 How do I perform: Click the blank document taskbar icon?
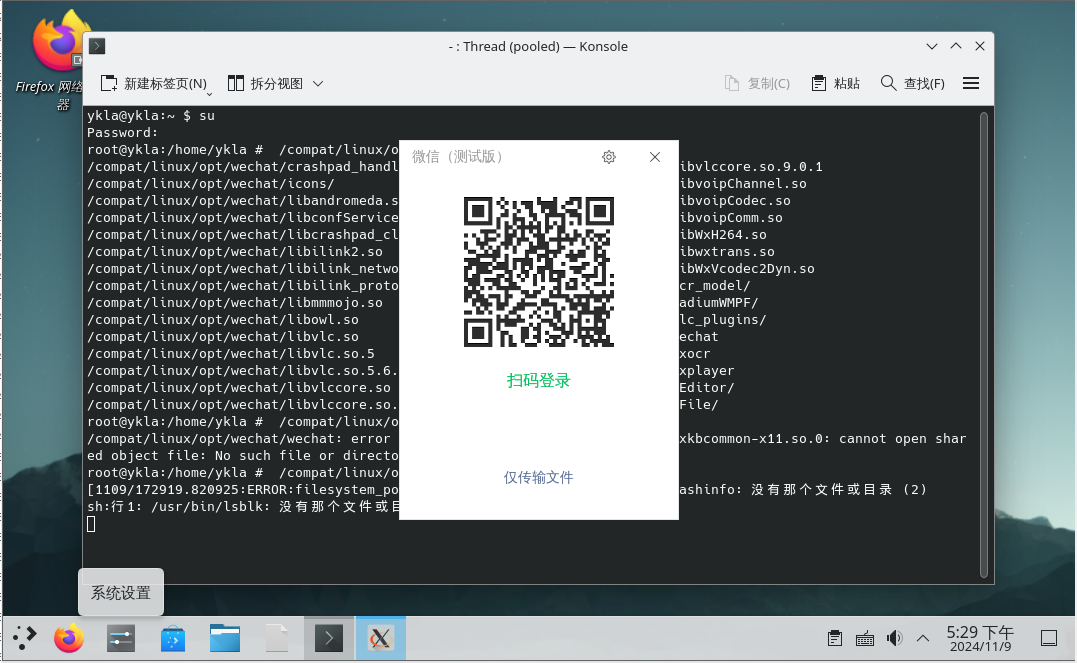point(277,638)
